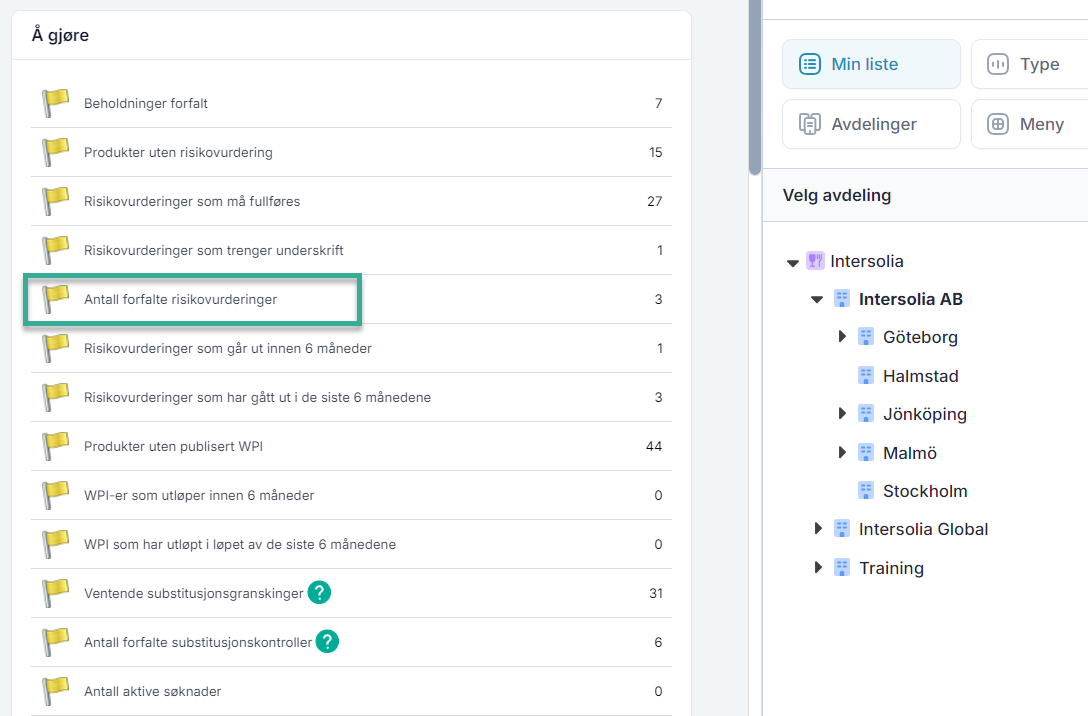
Task: Click flag for WPI som har utløpt
Action: pos(56,545)
